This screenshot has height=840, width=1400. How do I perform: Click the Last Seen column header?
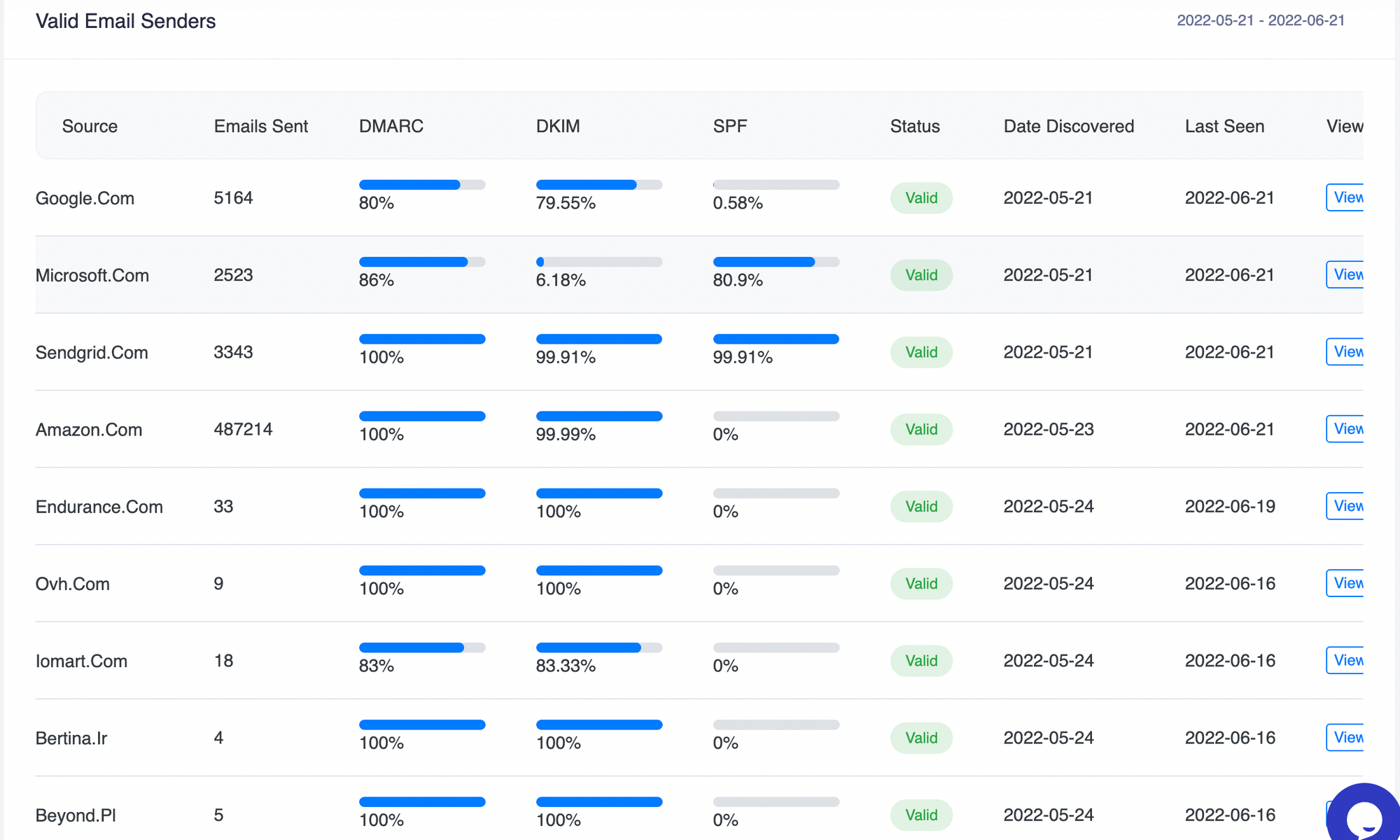click(x=1224, y=126)
